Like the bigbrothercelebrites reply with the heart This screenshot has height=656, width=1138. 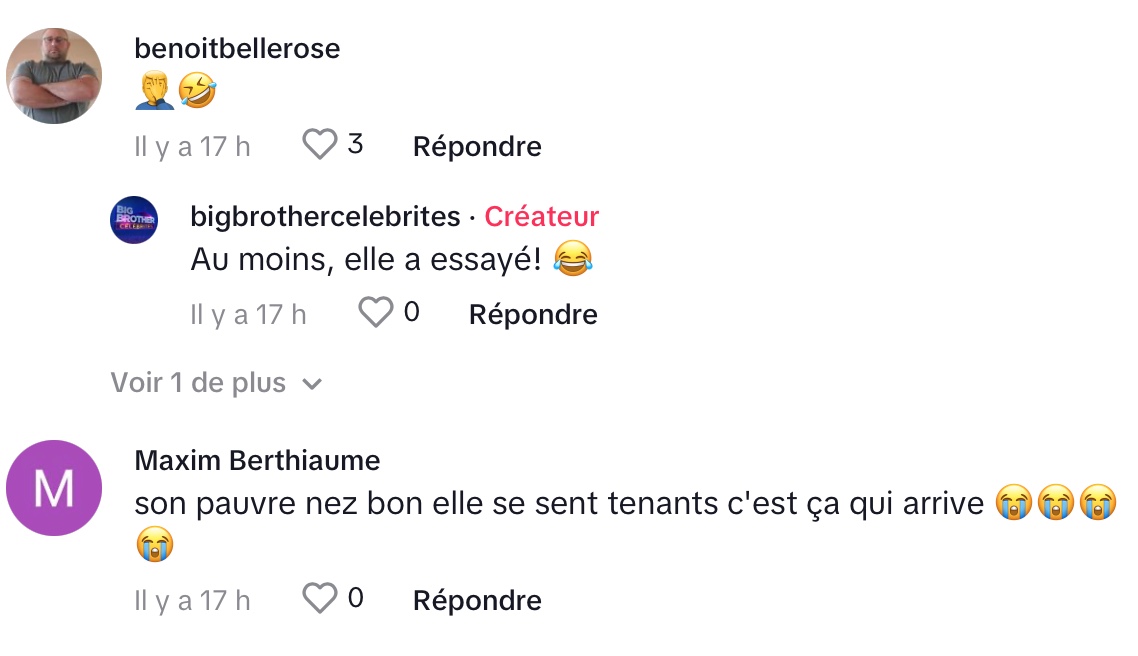click(376, 313)
